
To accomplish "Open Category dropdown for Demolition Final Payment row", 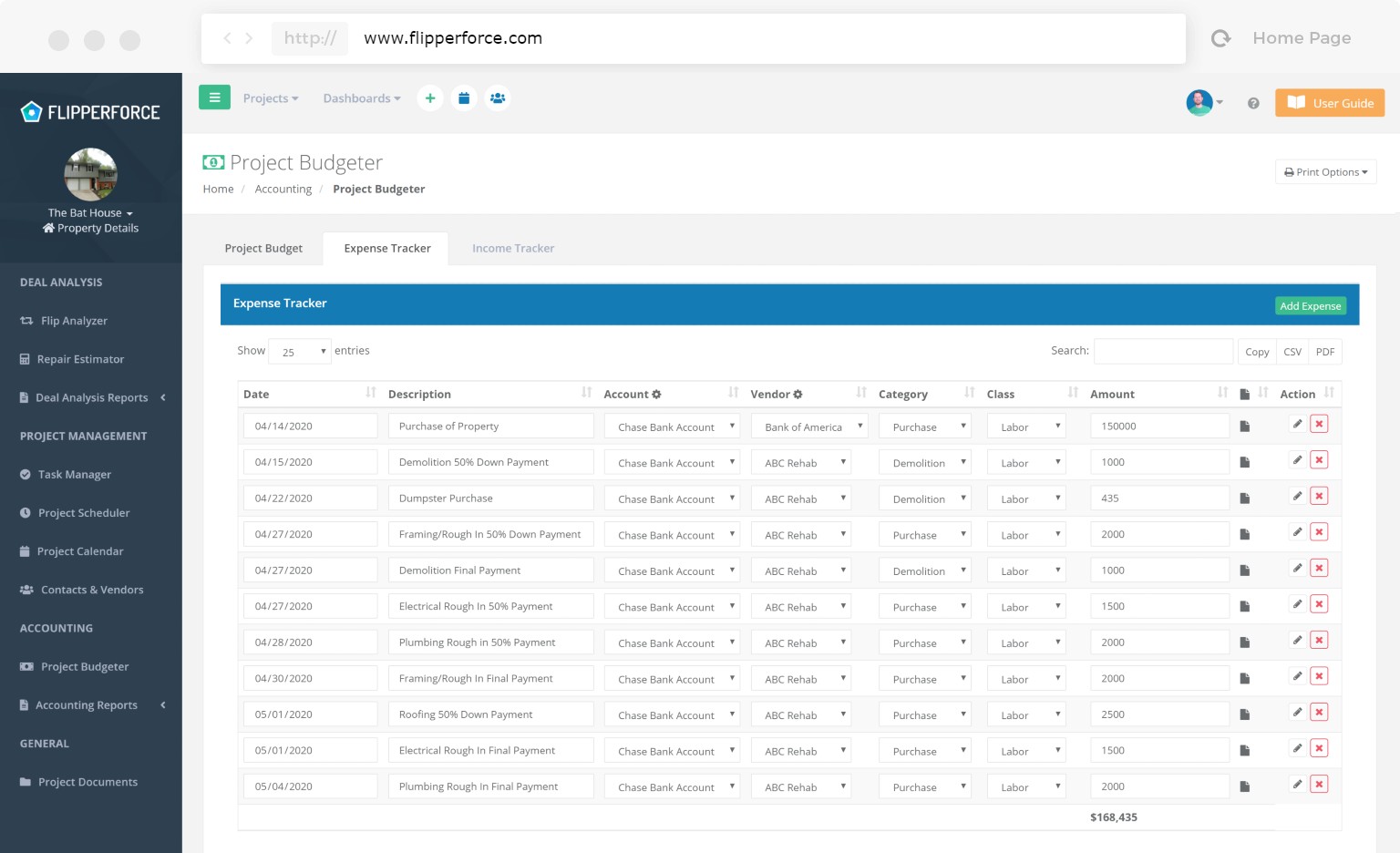I will click(x=925, y=570).
